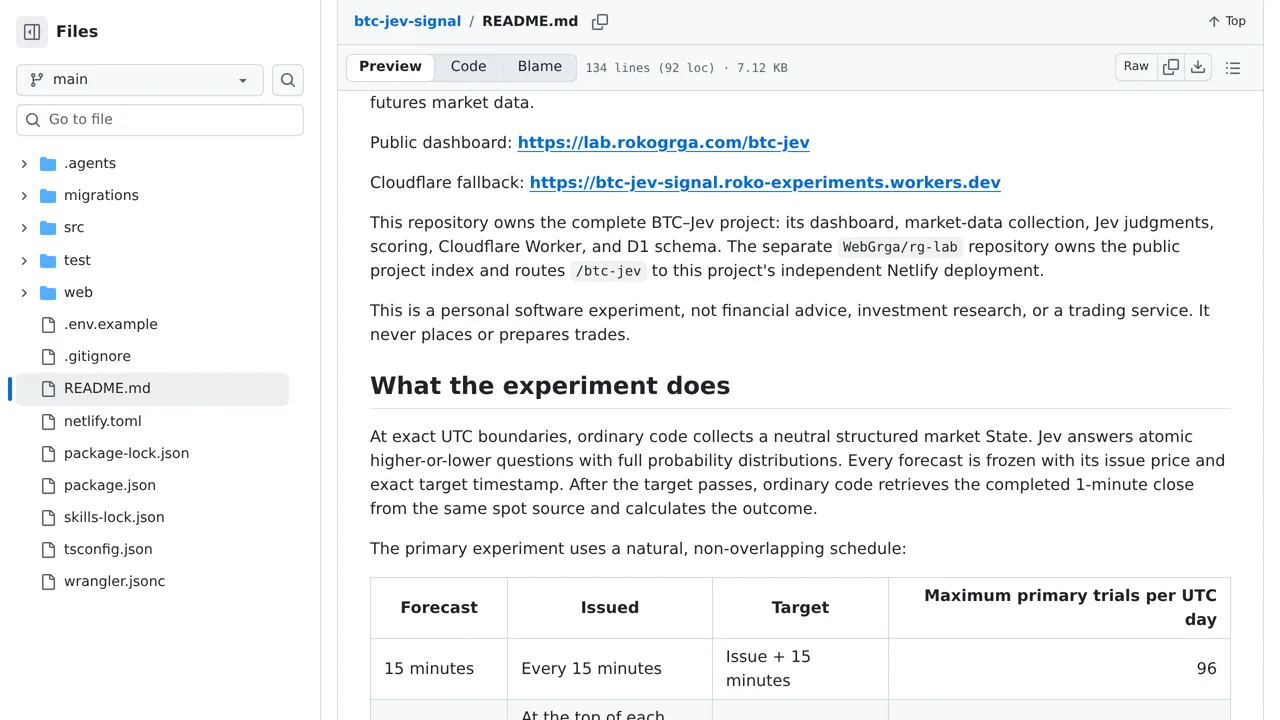Switch to the Blame tab

click(x=540, y=67)
